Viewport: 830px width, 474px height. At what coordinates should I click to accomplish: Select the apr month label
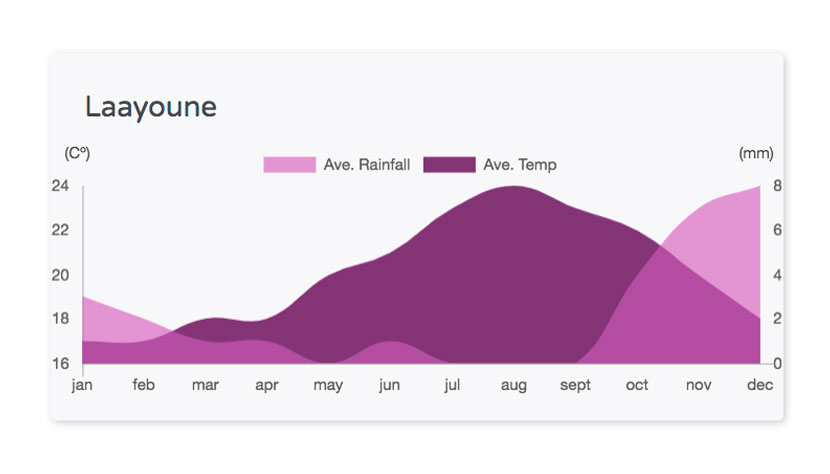[267, 386]
